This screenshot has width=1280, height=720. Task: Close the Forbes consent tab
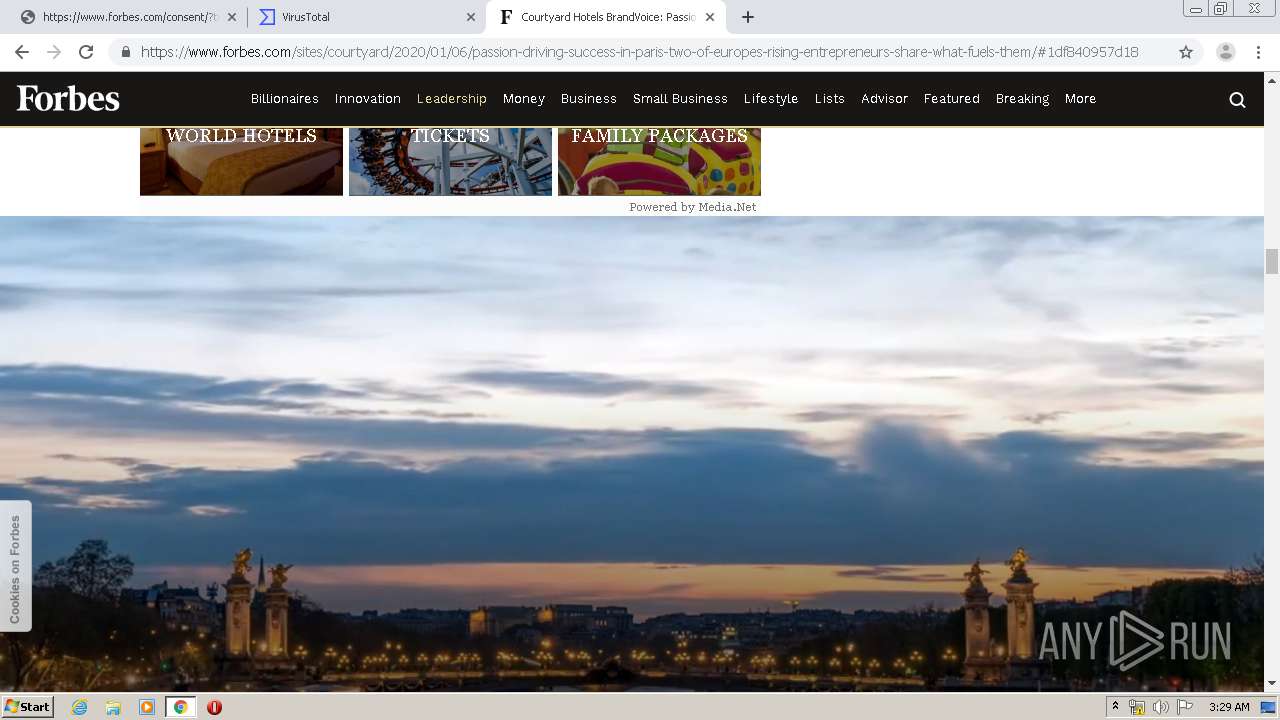[x=232, y=17]
